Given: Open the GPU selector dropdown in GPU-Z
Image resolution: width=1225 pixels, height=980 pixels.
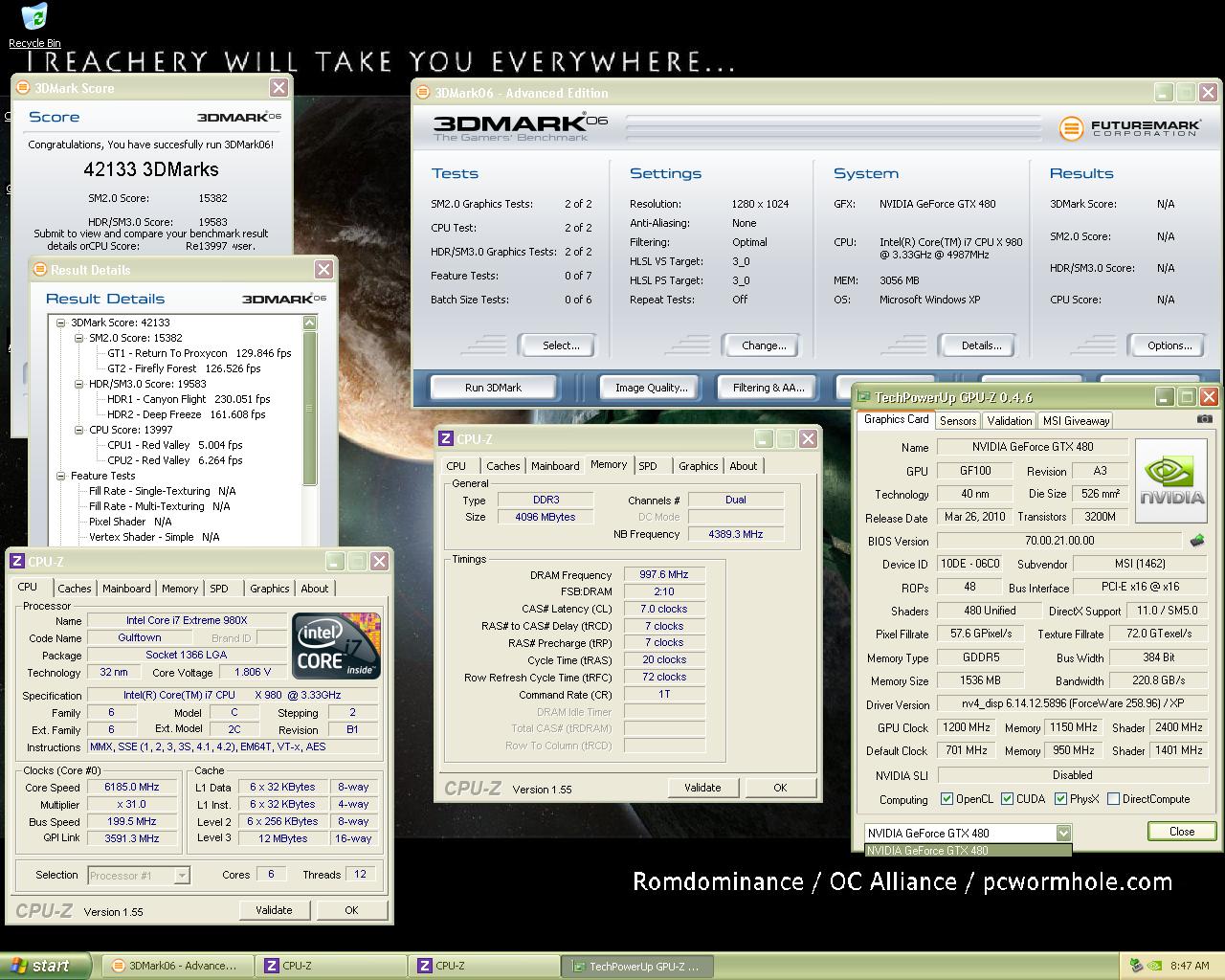Looking at the screenshot, I should click(x=1062, y=833).
